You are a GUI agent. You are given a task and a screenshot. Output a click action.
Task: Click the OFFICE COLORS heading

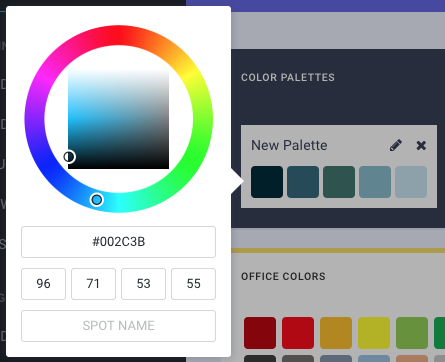283,276
